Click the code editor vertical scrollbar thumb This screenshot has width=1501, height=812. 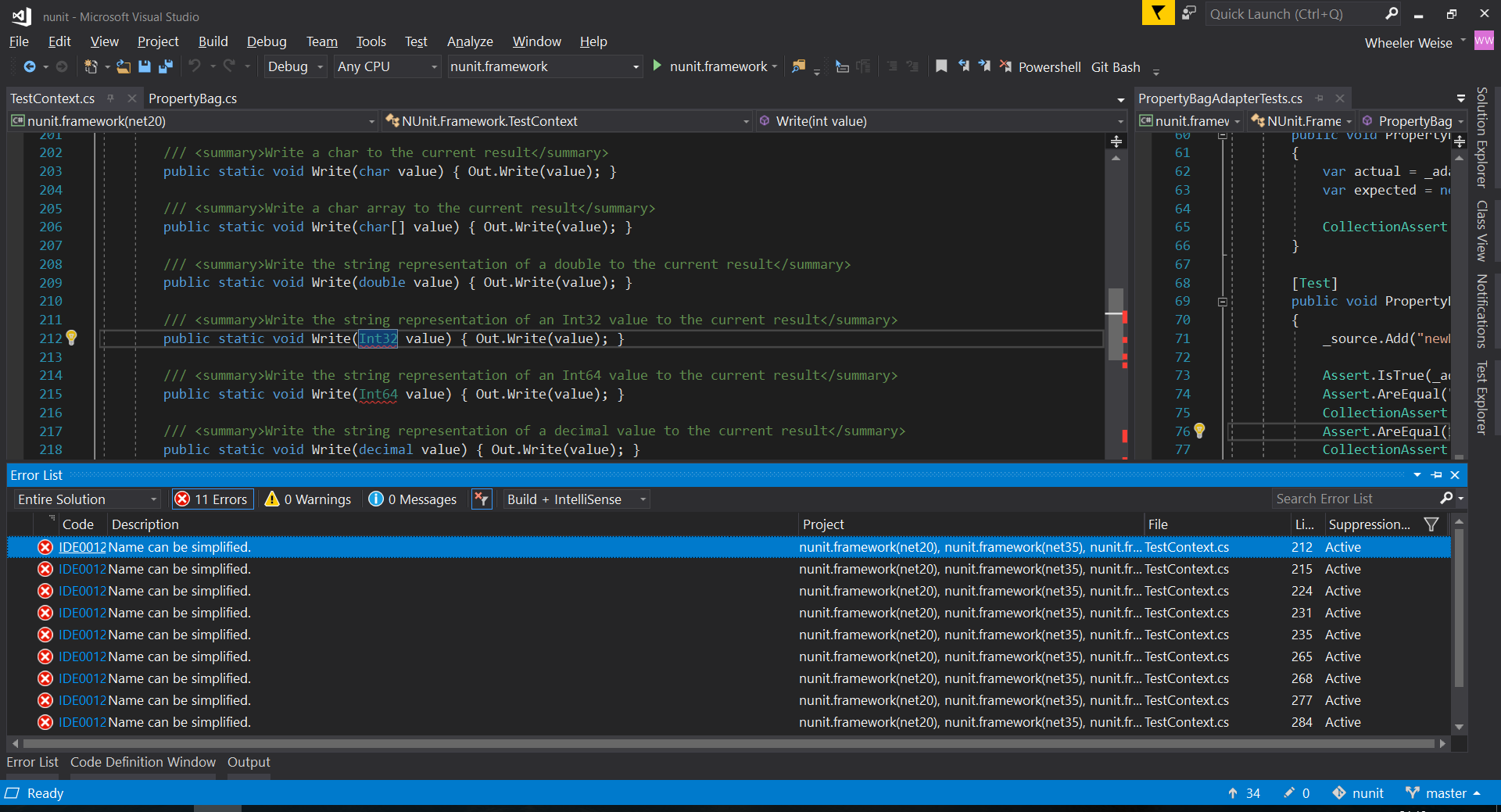[x=1116, y=324]
